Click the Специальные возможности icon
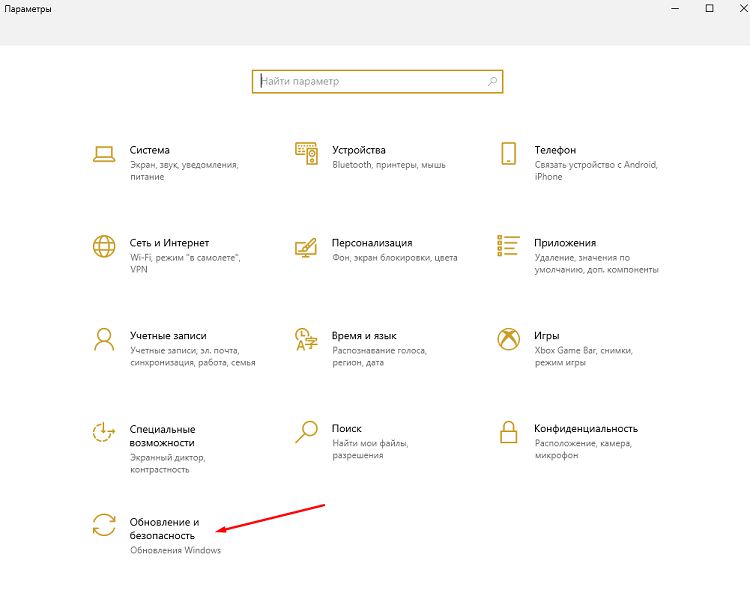Screen dimensions: 750x590 [x=104, y=432]
